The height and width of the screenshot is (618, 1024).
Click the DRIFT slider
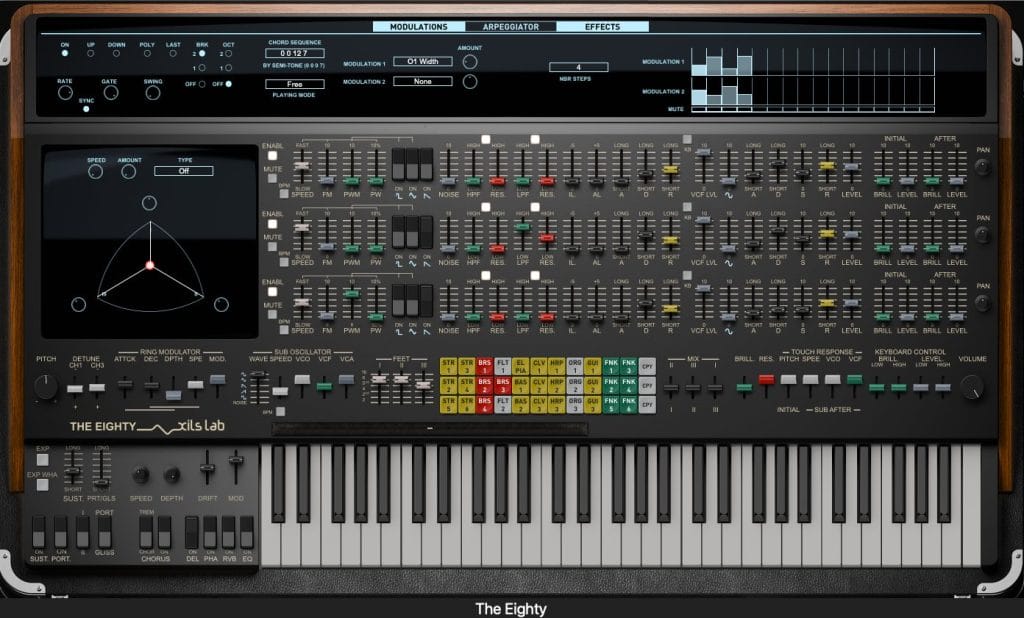tap(207, 468)
